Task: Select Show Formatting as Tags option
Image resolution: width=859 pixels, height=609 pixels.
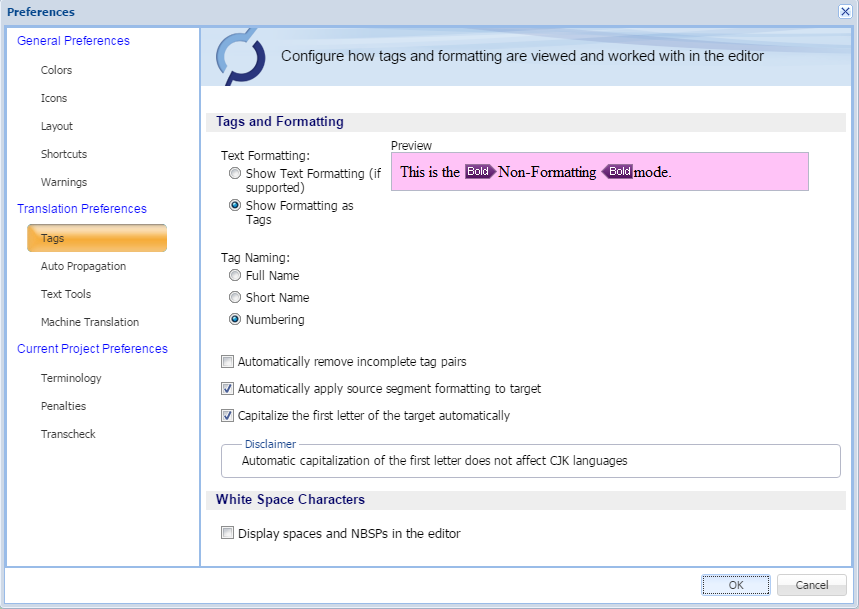Action: click(x=234, y=205)
